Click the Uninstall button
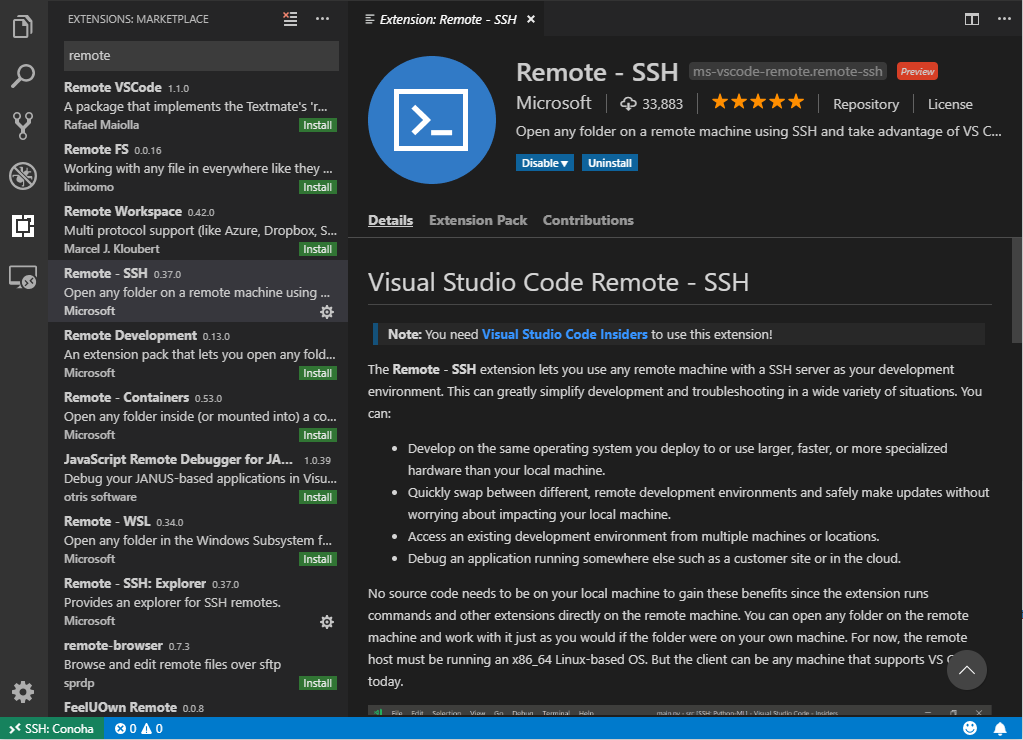The width and height of the screenshot is (1023, 740). pyautogui.click(x=610, y=163)
